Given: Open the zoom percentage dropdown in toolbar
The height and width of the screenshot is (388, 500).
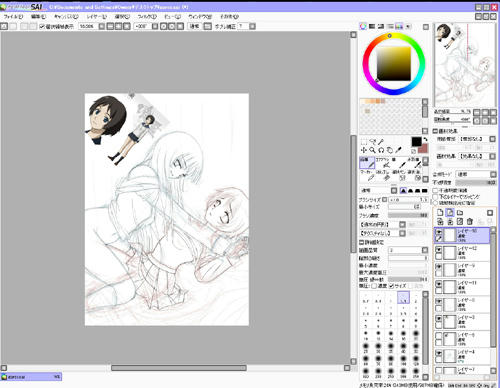Looking at the screenshot, I should (102, 26).
